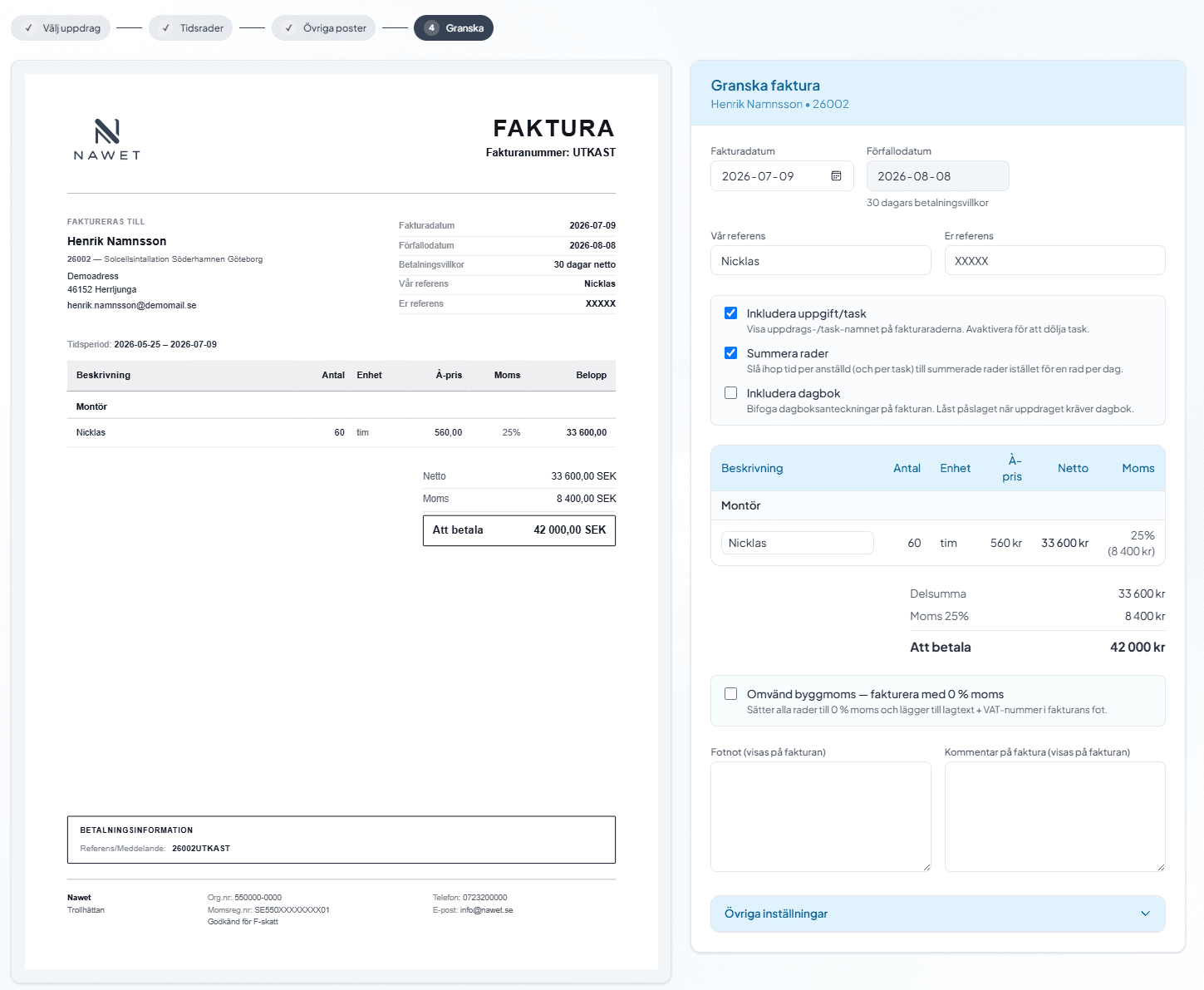Viewport: 1204px width, 990px height.
Task: Click the Fotnot text area
Action: click(x=821, y=817)
